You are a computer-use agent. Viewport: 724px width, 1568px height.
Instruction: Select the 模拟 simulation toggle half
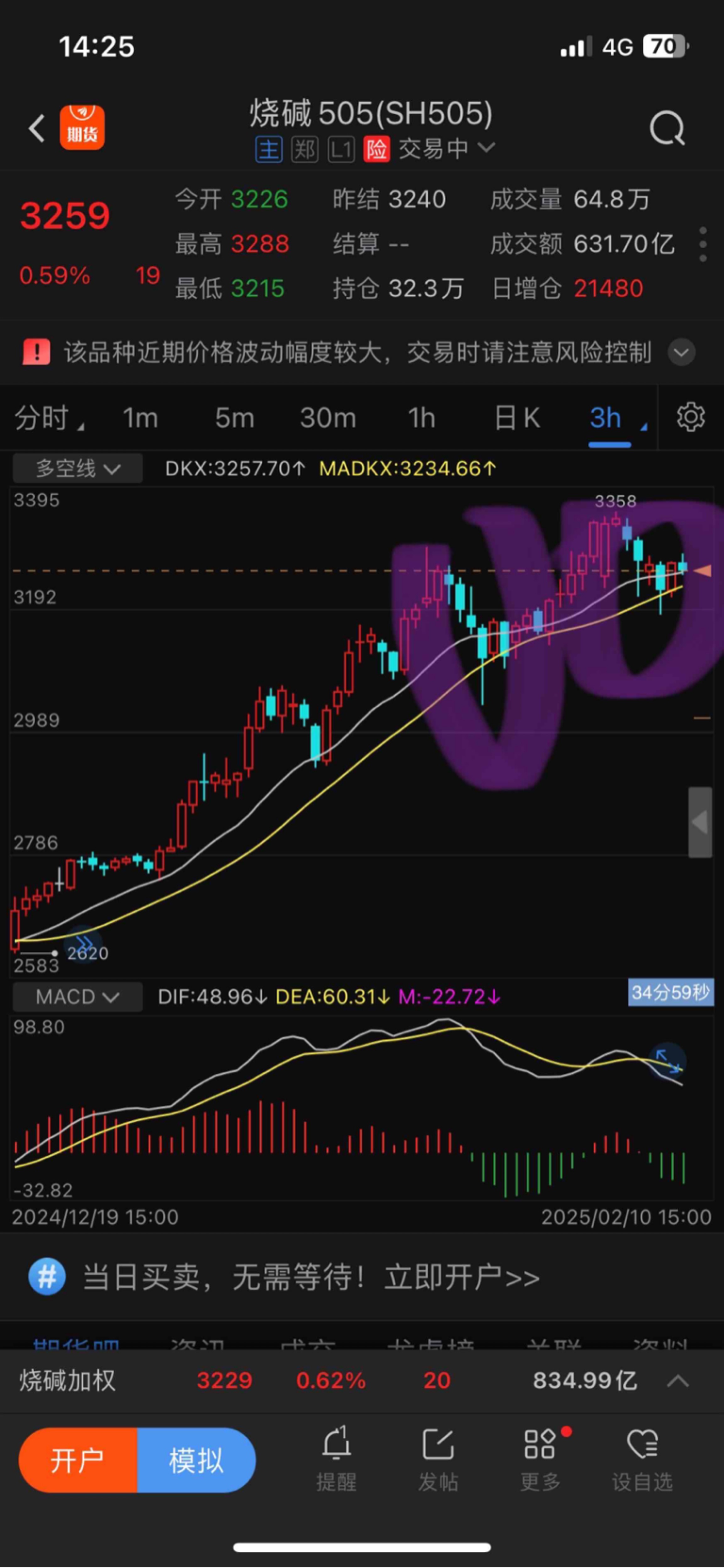[x=196, y=1460]
